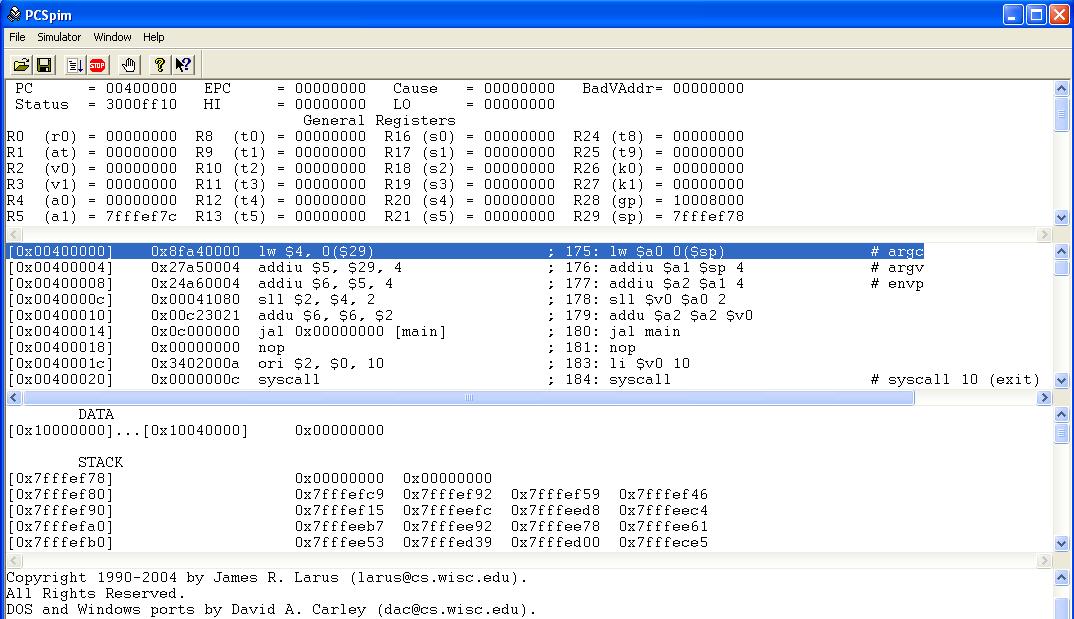Open a file with the folder icon
This screenshot has width=1074, height=619.
pyautogui.click(x=21, y=65)
